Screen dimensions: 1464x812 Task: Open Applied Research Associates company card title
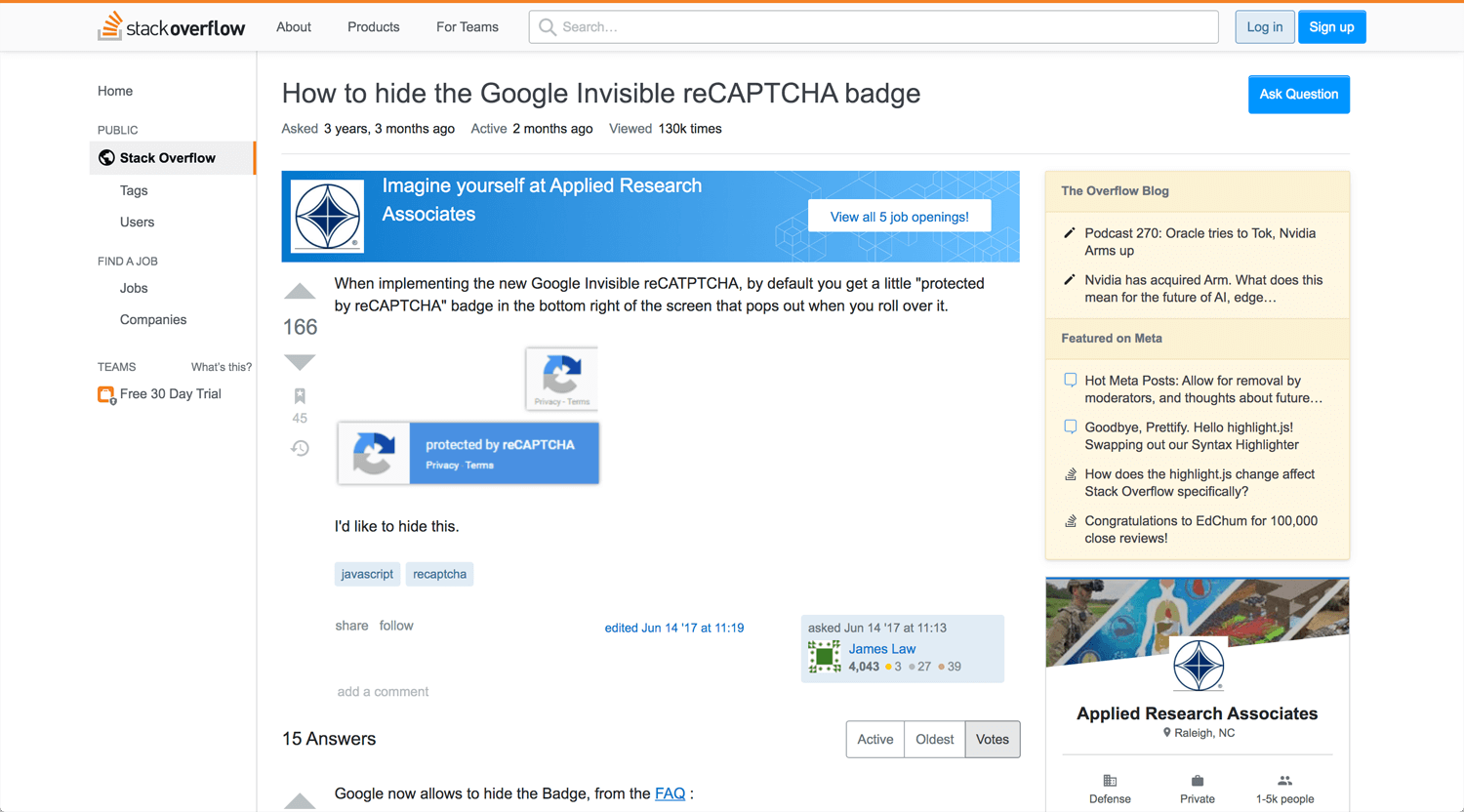(1198, 713)
